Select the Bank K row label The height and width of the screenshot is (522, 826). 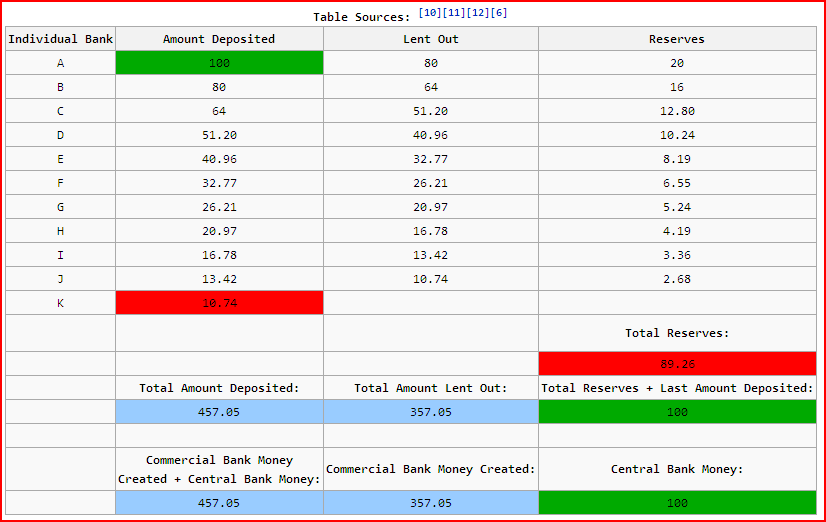(60, 303)
